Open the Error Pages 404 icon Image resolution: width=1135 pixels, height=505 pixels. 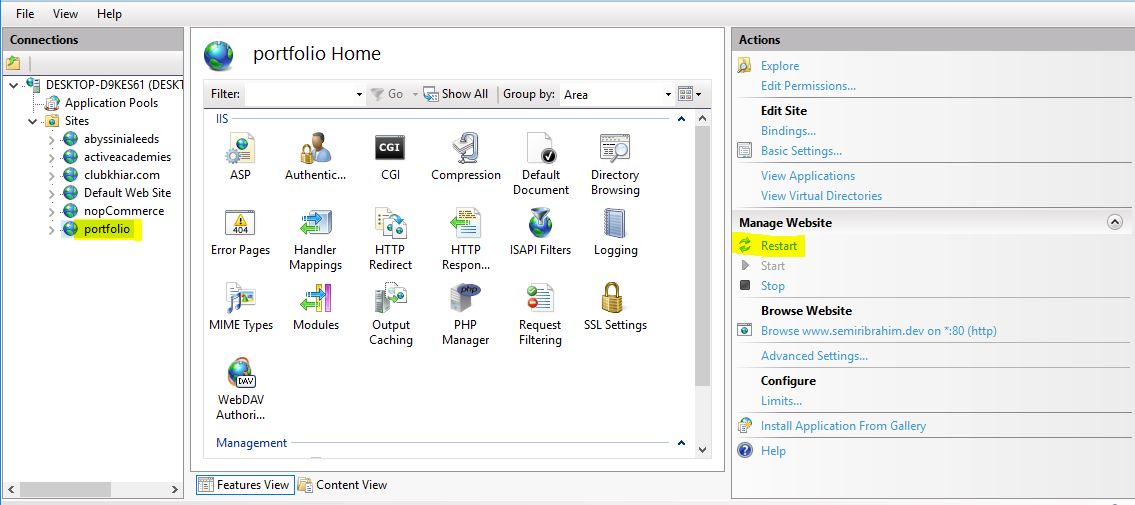click(240, 224)
